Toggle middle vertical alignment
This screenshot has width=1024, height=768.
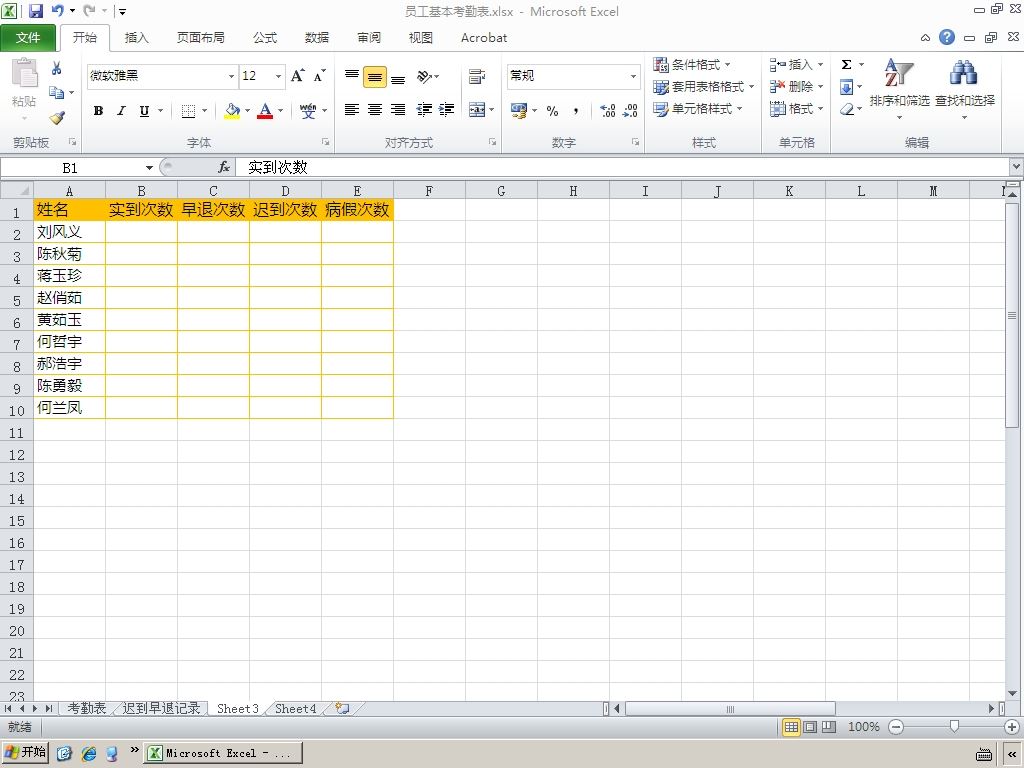375,76
